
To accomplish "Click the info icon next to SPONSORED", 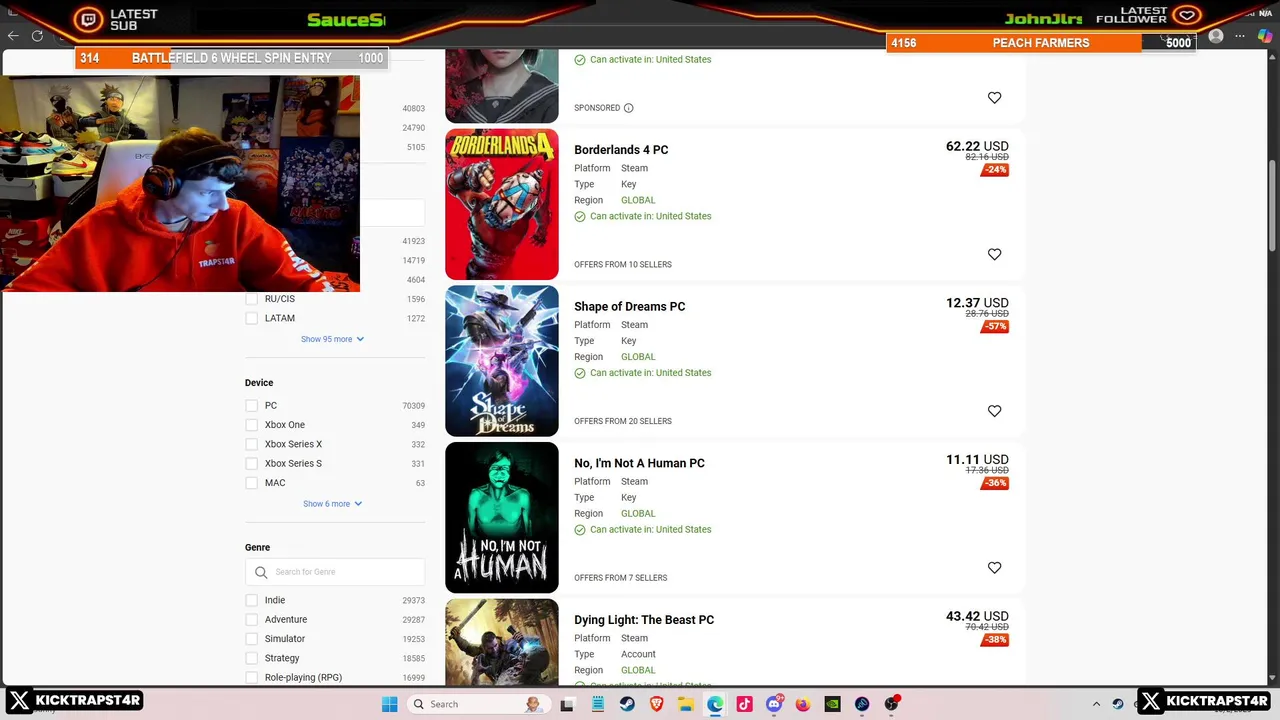I will tap(628, 108).
